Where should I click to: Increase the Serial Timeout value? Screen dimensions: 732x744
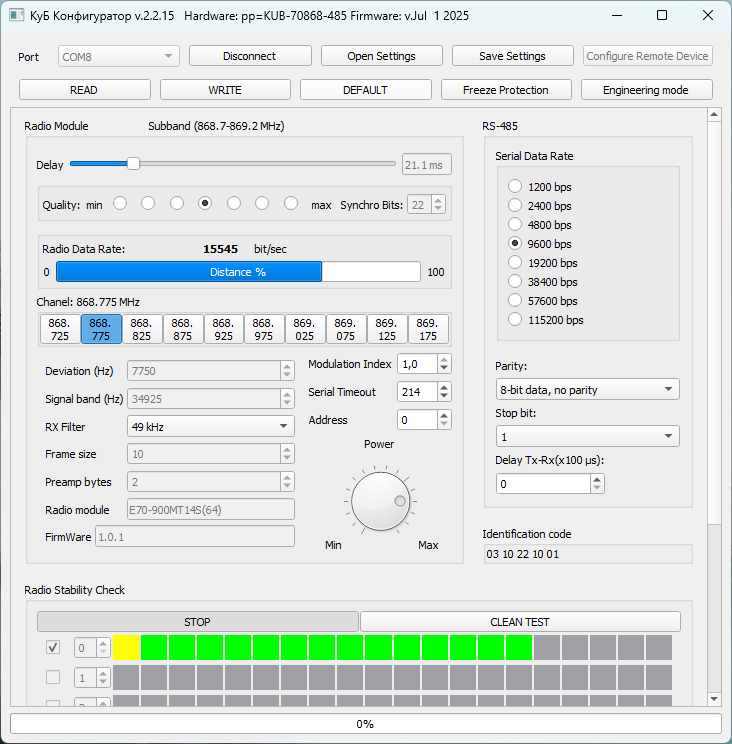click(444, 387)
